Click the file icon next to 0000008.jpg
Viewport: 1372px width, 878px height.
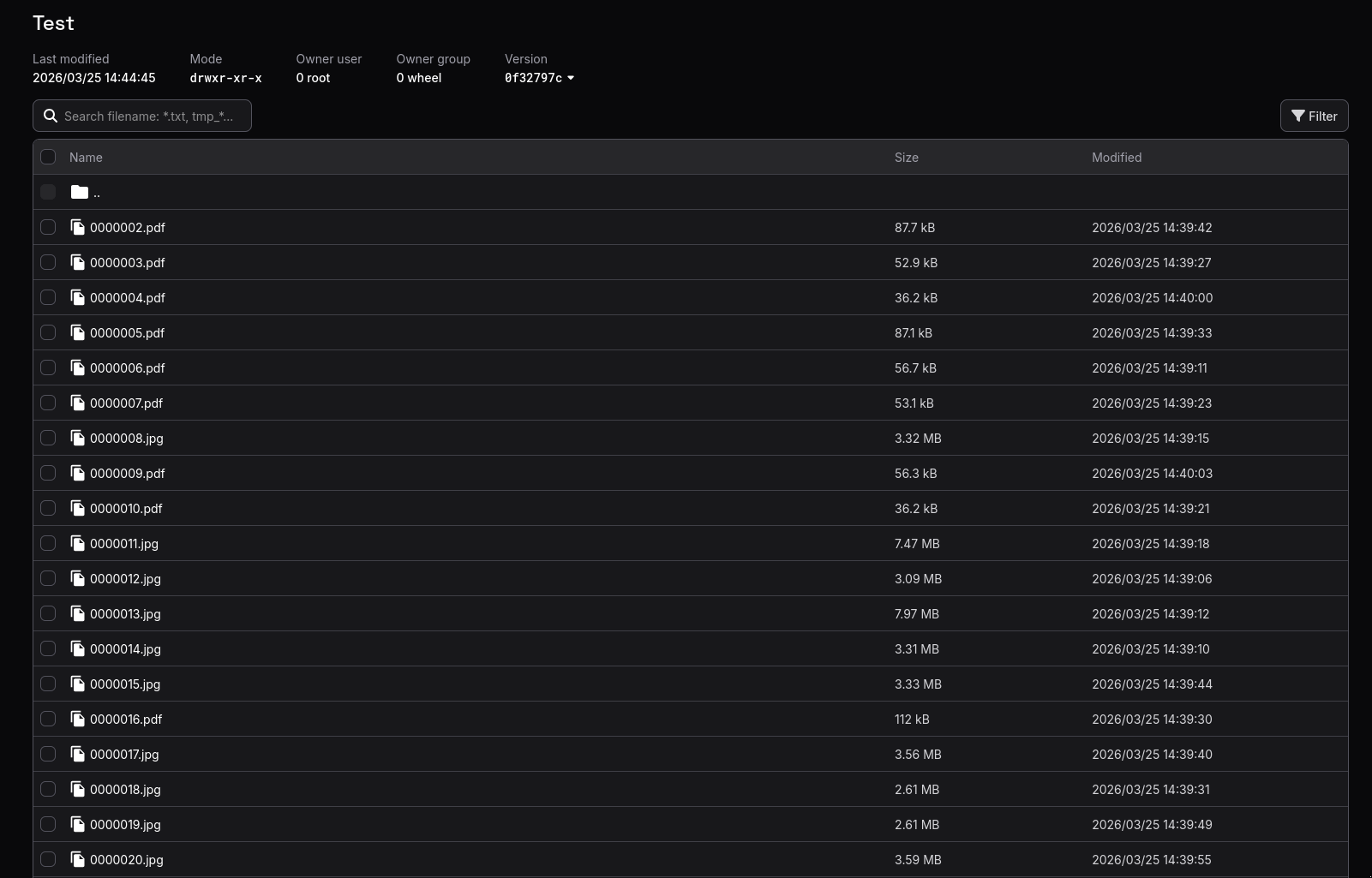(78, 438)
